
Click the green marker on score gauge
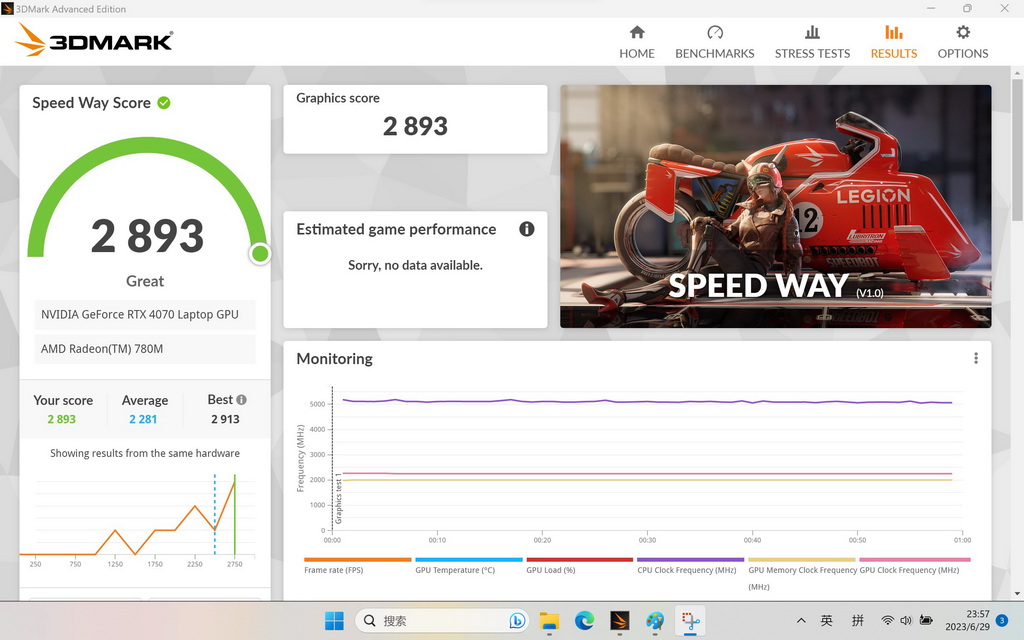point(260,253)
